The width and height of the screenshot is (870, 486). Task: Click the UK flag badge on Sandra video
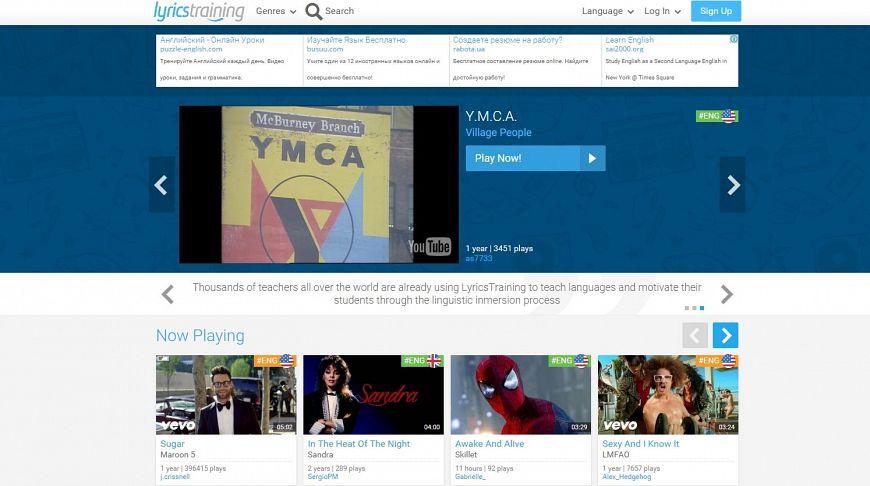point(422,361)
